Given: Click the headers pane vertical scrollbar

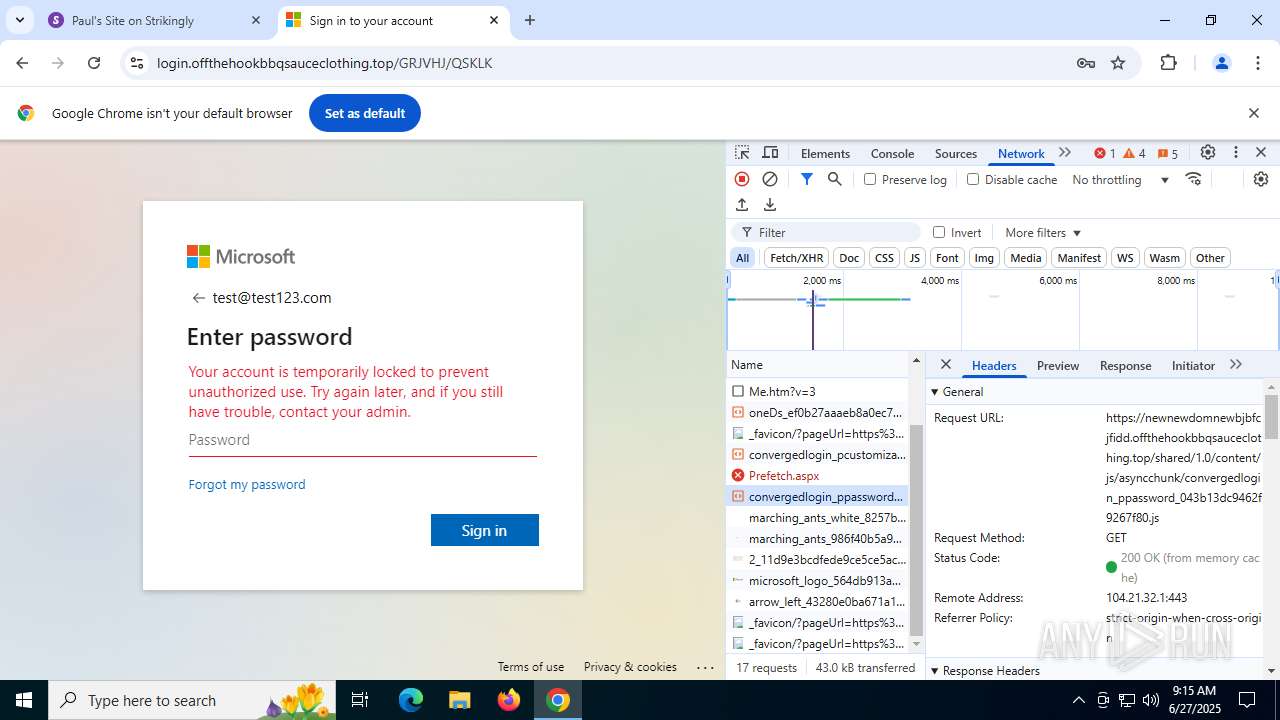Looking at the screenshot, I should 1272,418.
